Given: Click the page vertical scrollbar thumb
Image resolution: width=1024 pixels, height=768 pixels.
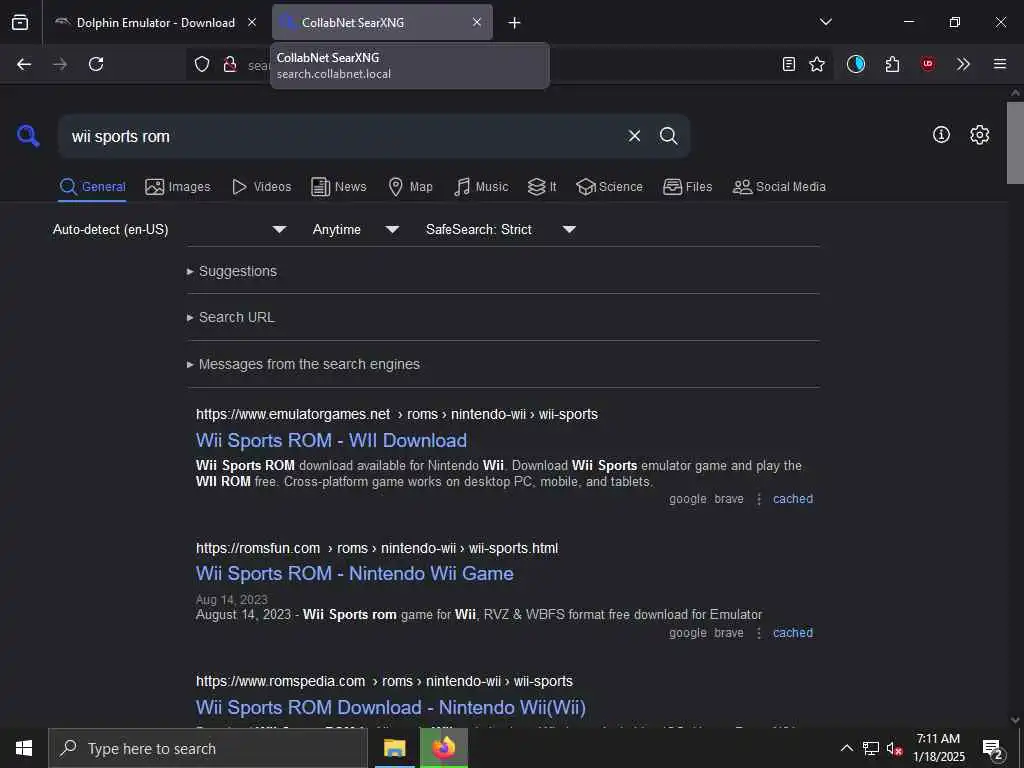Looking at the screenshot, I should coord(1015,142).
